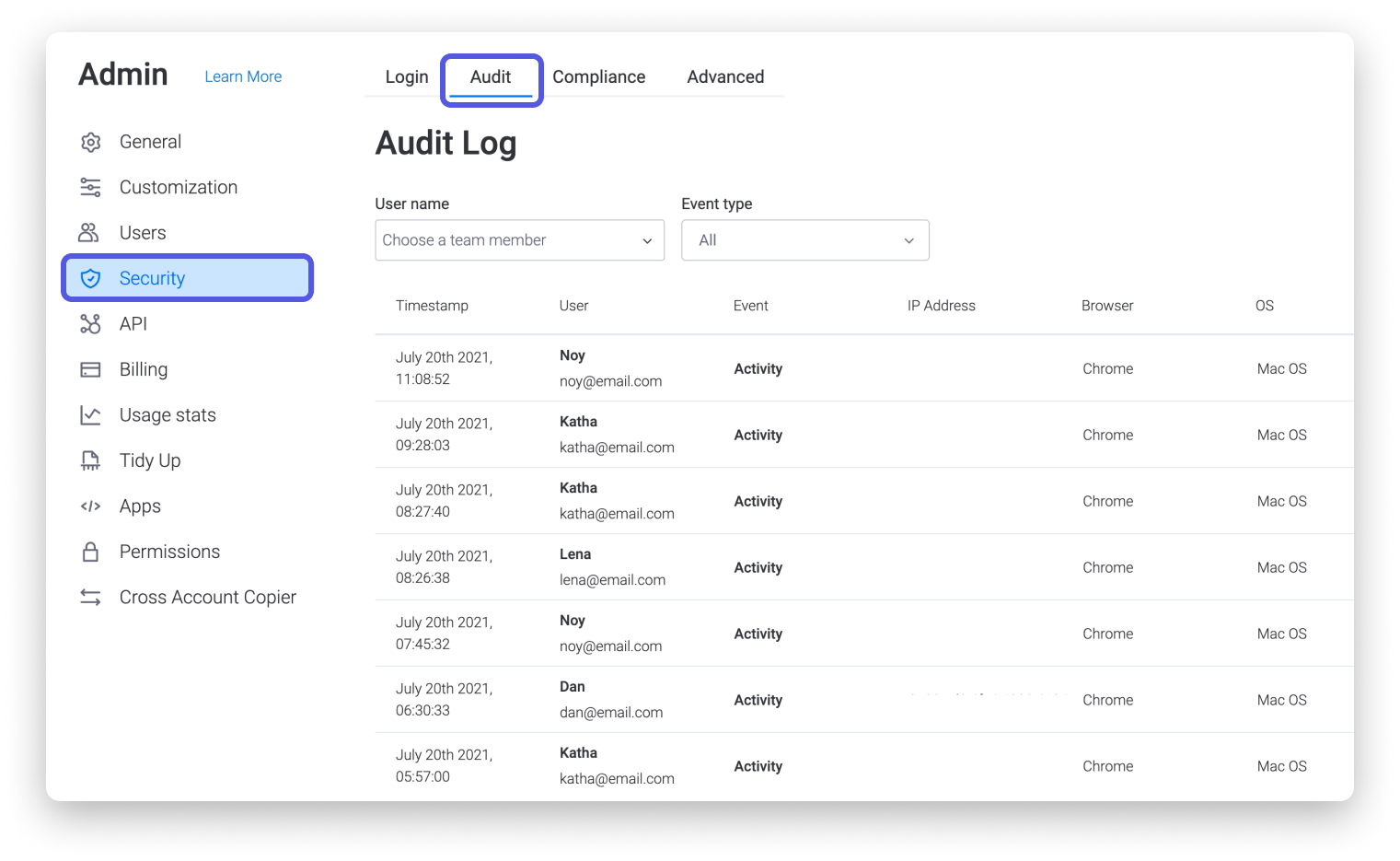Click the Browser column header
Image resolution: width=1400 pixels, height=861 pixels.
(x=1107, y=306)
